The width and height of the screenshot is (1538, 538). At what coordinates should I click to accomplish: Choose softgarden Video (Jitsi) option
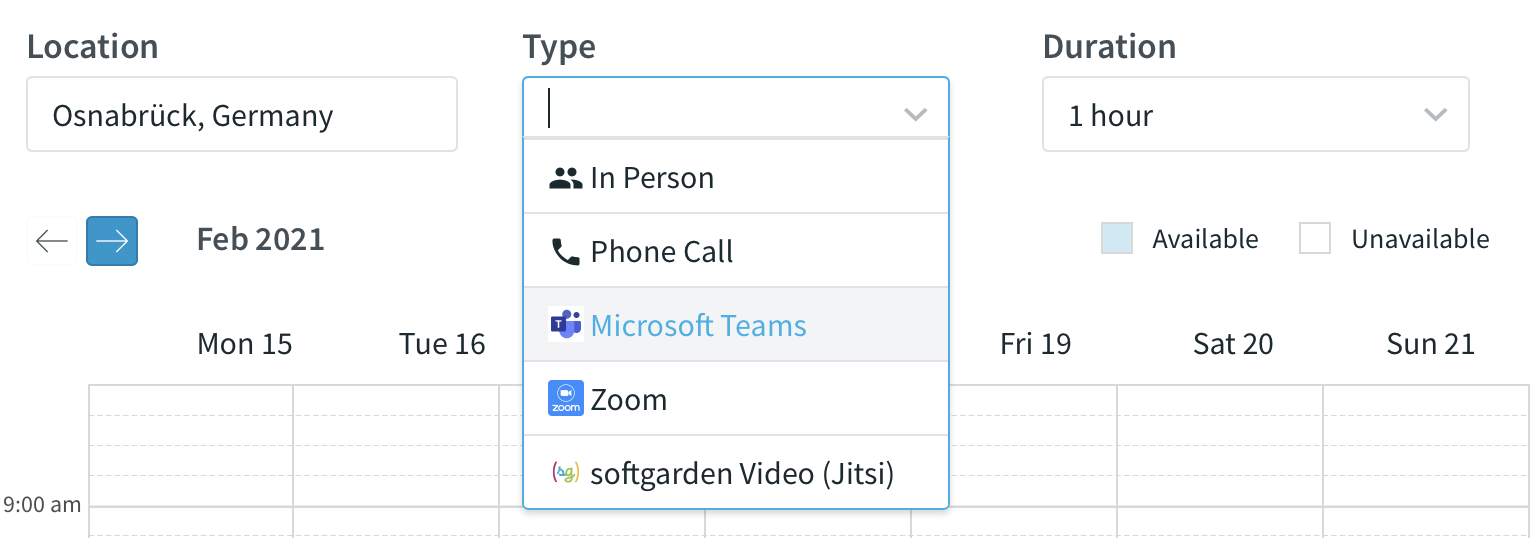[x=736, y=473]
